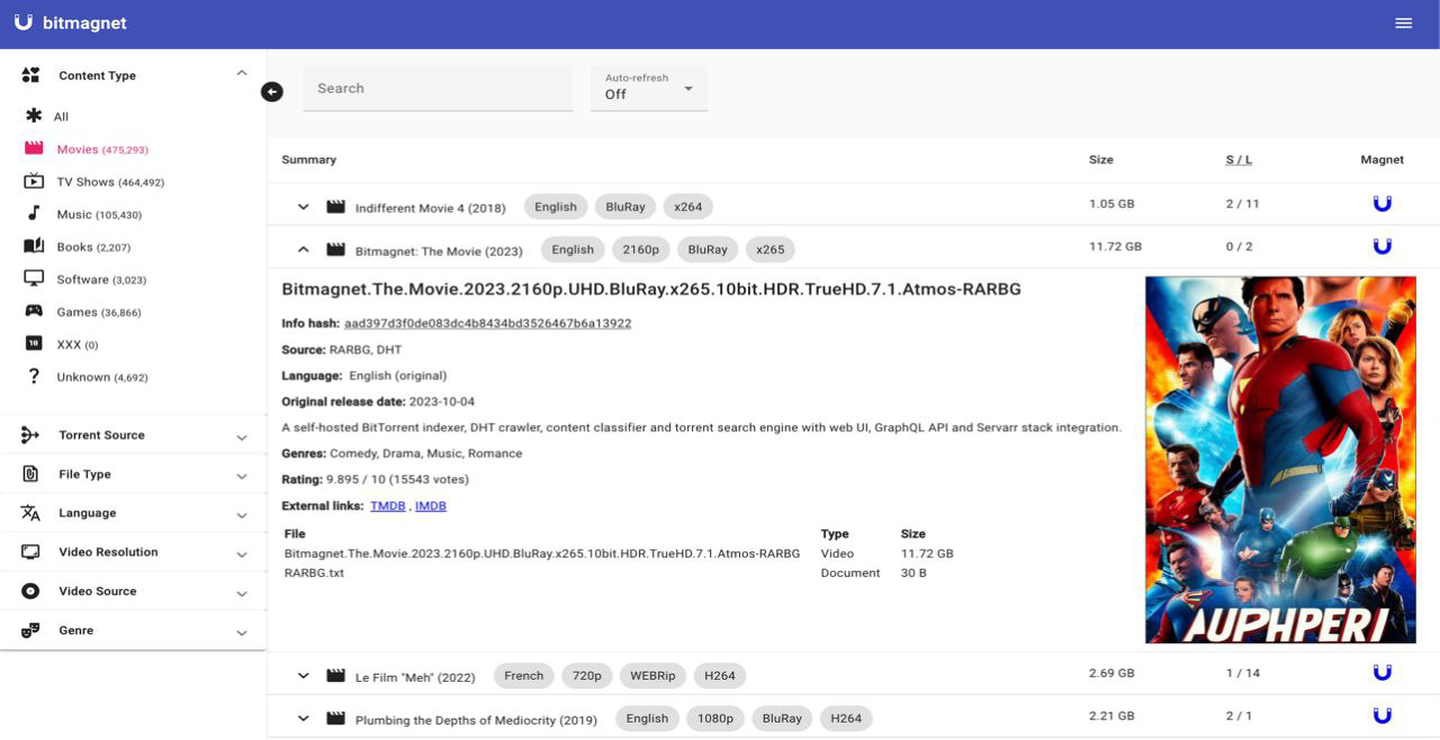
Task: Expand the Video Resolution filter
Action: 241,555
